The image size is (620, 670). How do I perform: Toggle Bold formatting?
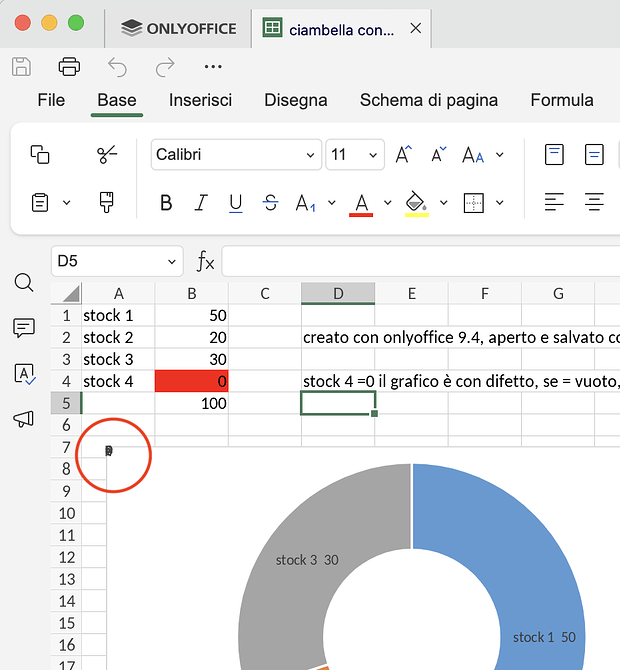click(x=166, y=203)
